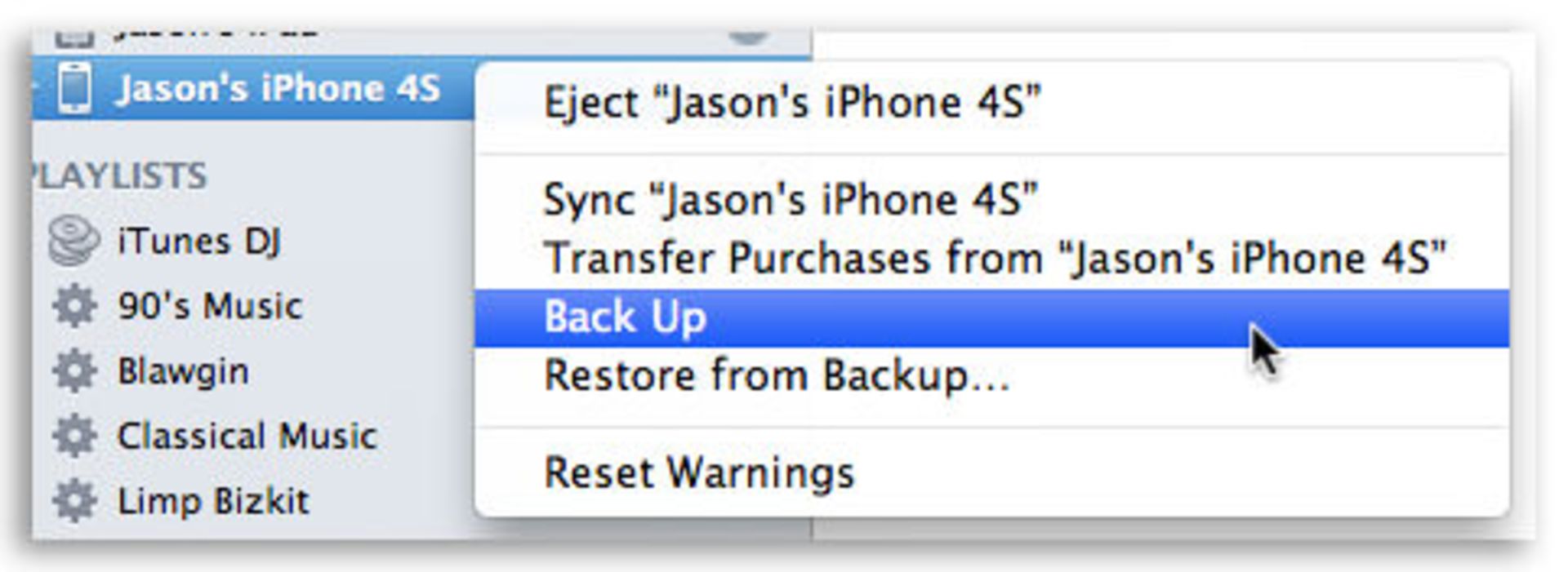Viewport: 1568px width, 572px height.
Task: Open the Classical Music playlist name
Action: 247,436
